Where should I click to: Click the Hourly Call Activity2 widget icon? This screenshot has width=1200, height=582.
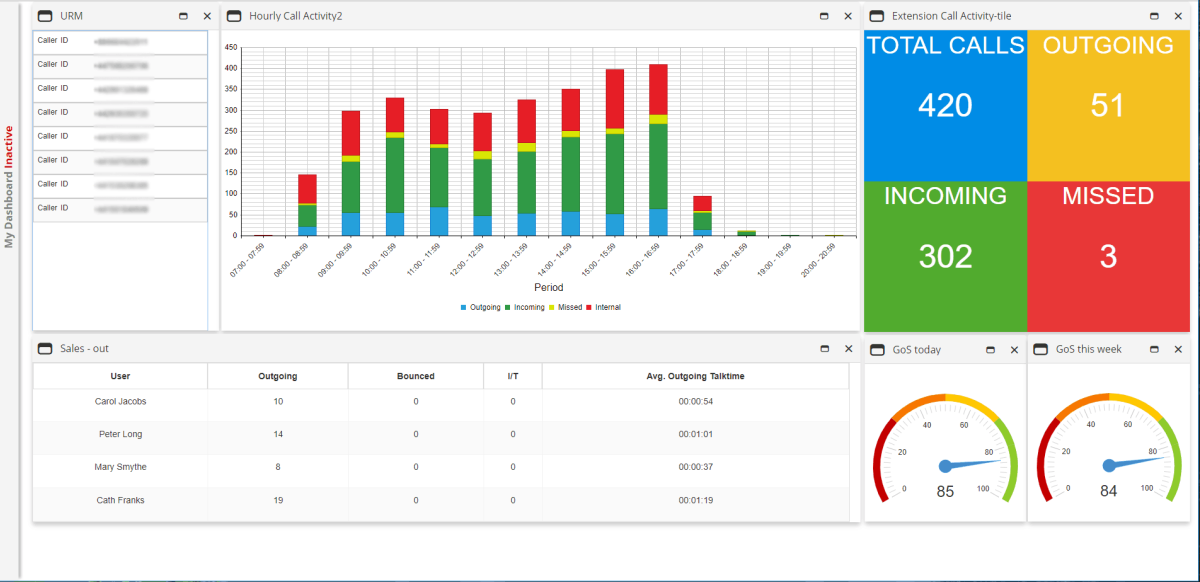coord(233,15)
